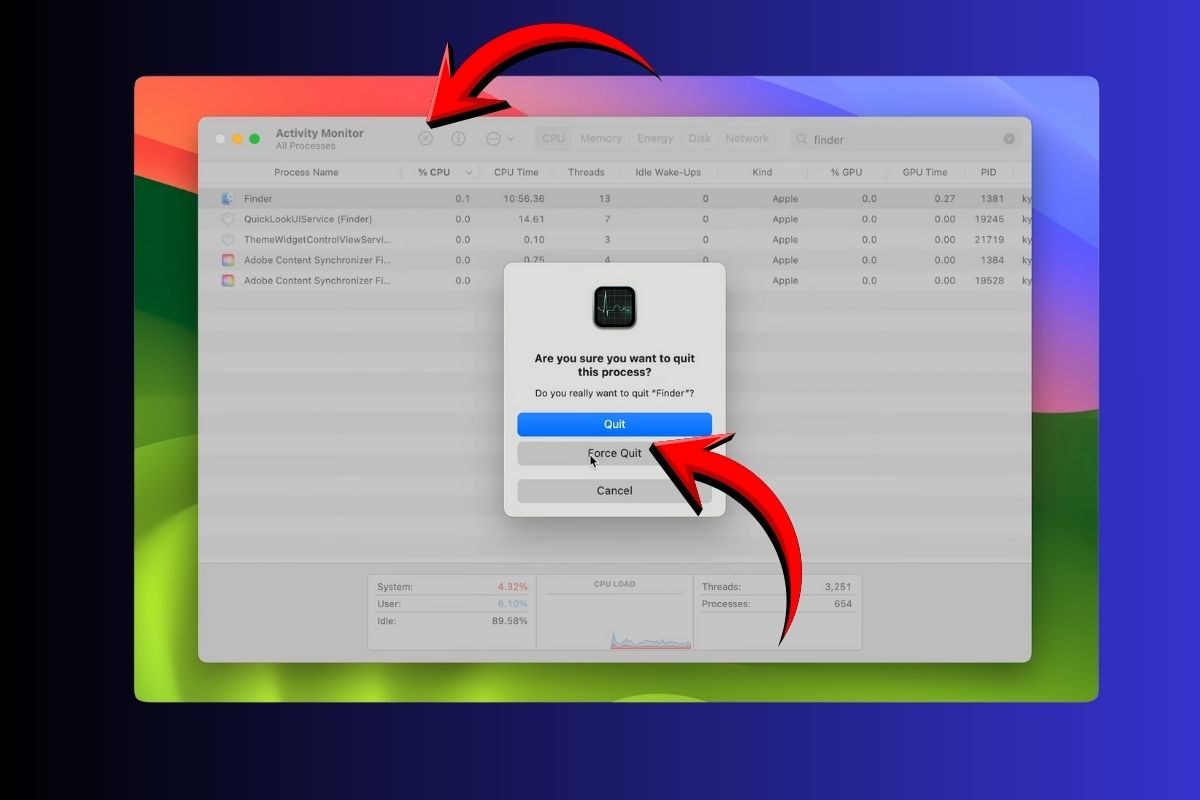This screenshot has width=1200, height=800.
Task: Select the QuickLookUIService (Finder) row
Action: click(615, 219)
